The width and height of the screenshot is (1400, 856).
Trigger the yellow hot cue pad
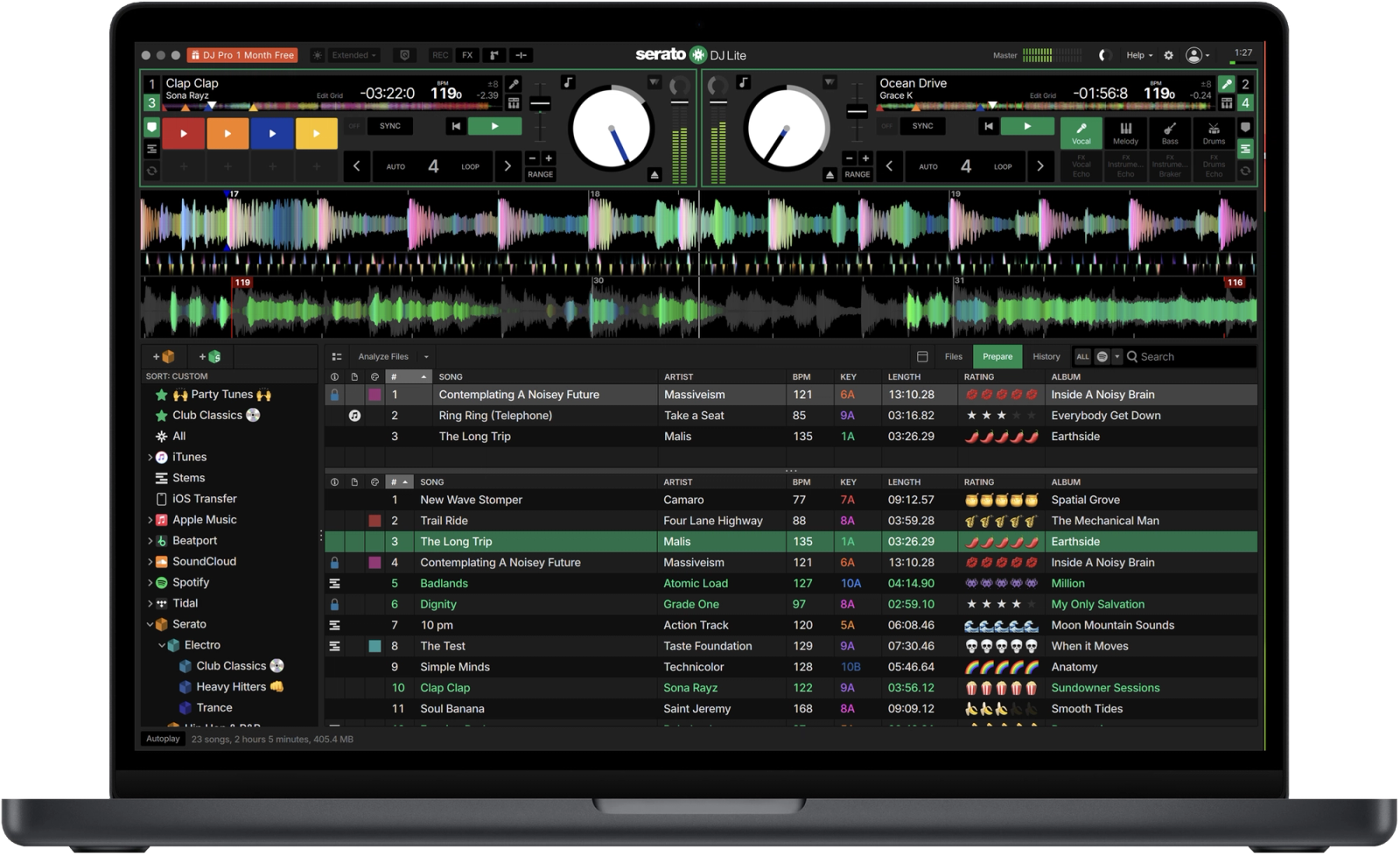pyautogui.click(x=316, y=133)
